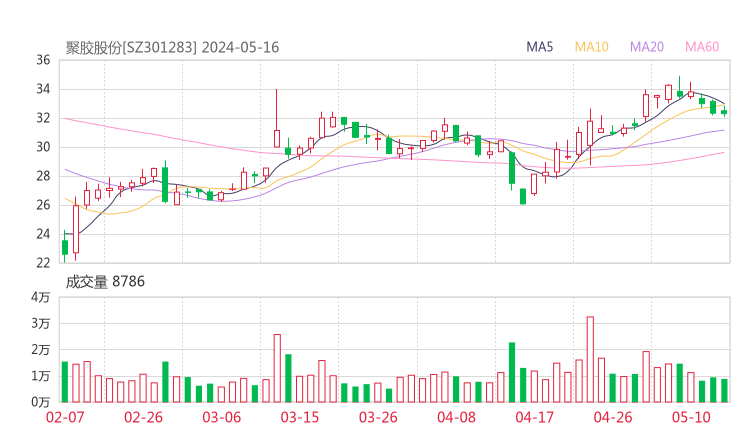Click the volume axis label 0万
This screenshot has height=440, width=740.
pos(41,402)
